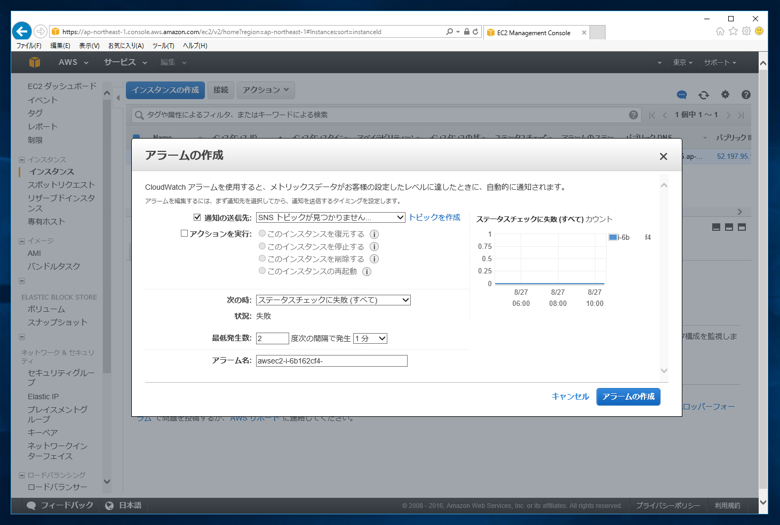Select このインスタンスの再起動 radio button
780x525 pixels.
click(x=262, y=270)
